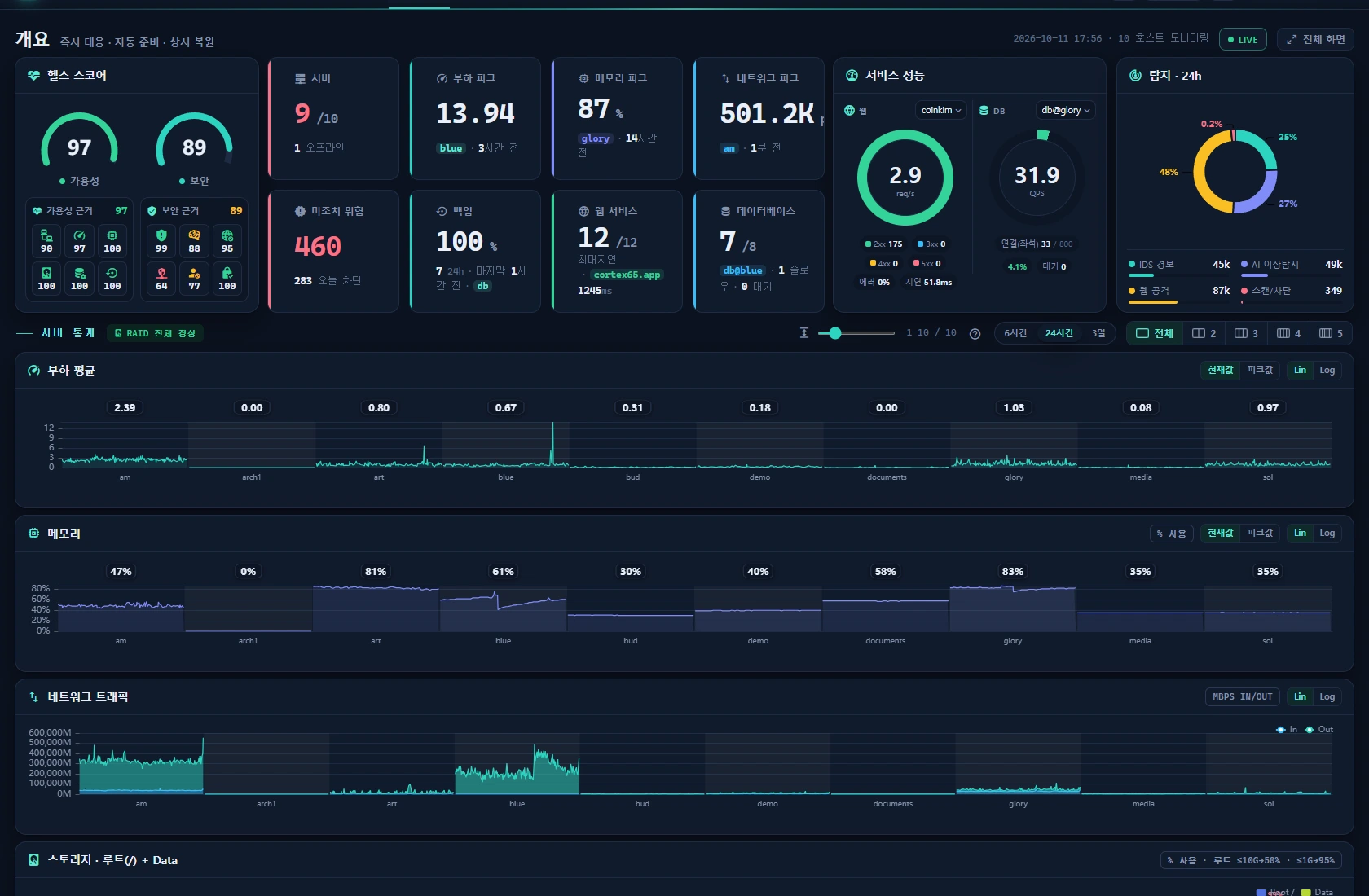Switch 부하 평균 chart to Log scale
This screenshot has width=1369, height=896.
click(x=1327, y=370)
